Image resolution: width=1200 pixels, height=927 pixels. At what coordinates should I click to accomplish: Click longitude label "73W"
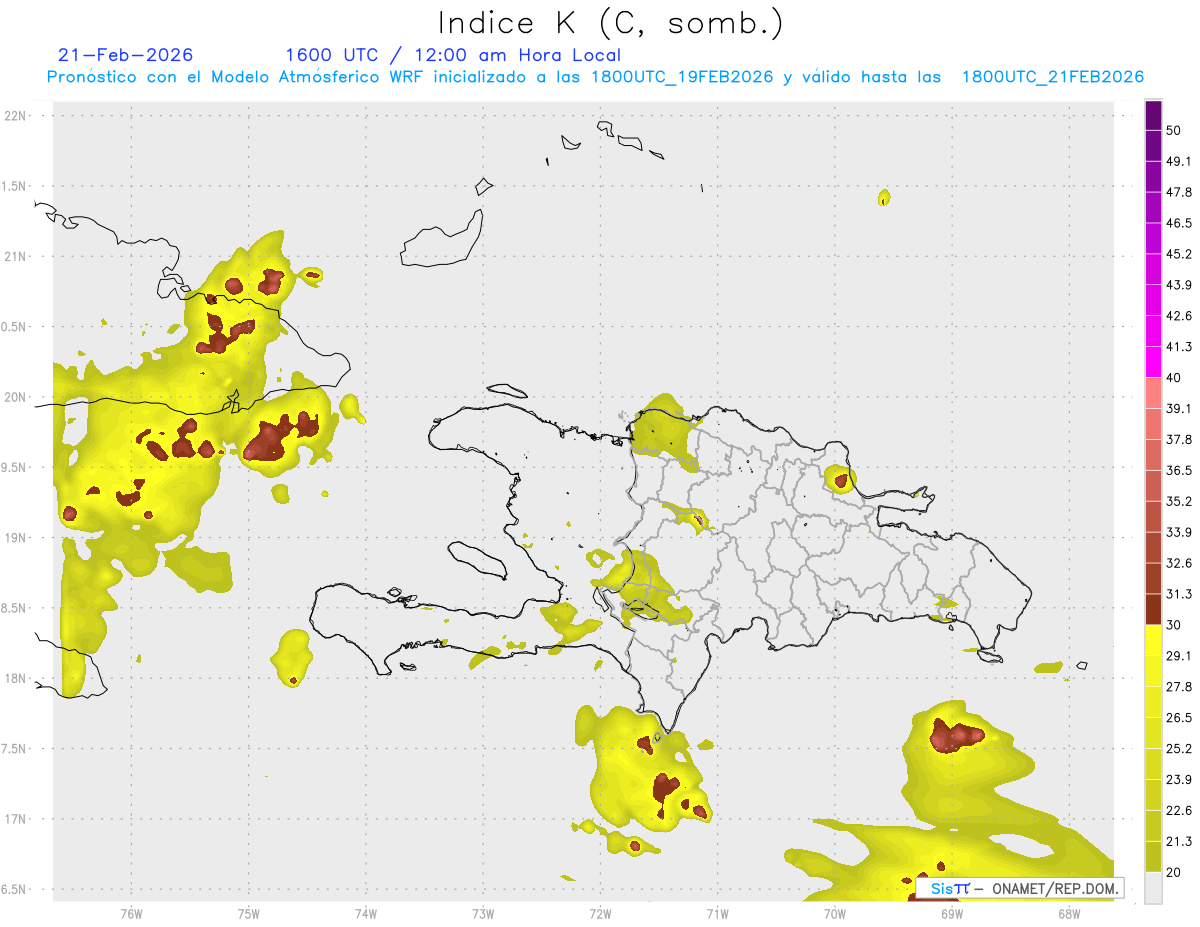coord(483,913)
